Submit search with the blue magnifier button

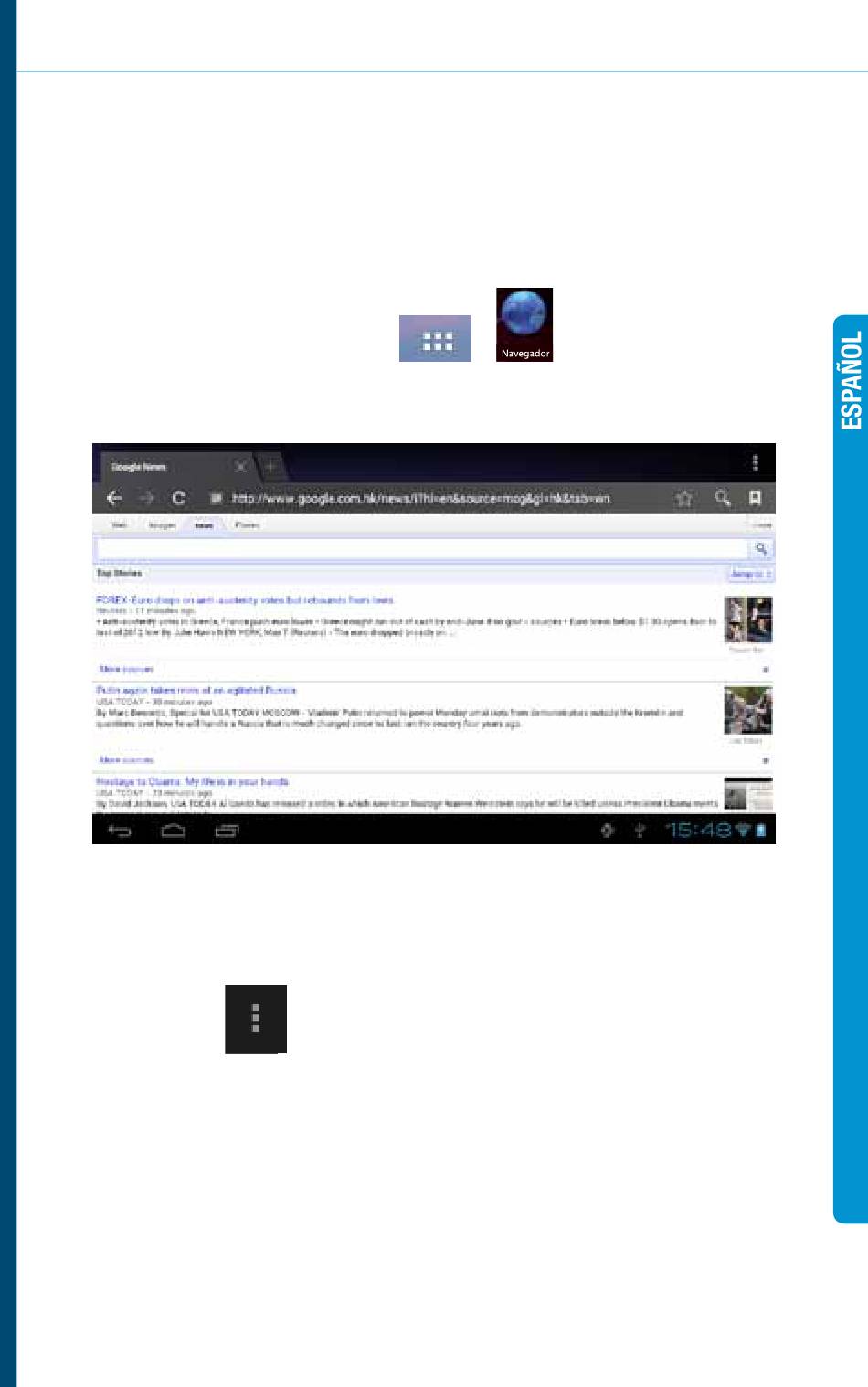(x=761, y=548)
